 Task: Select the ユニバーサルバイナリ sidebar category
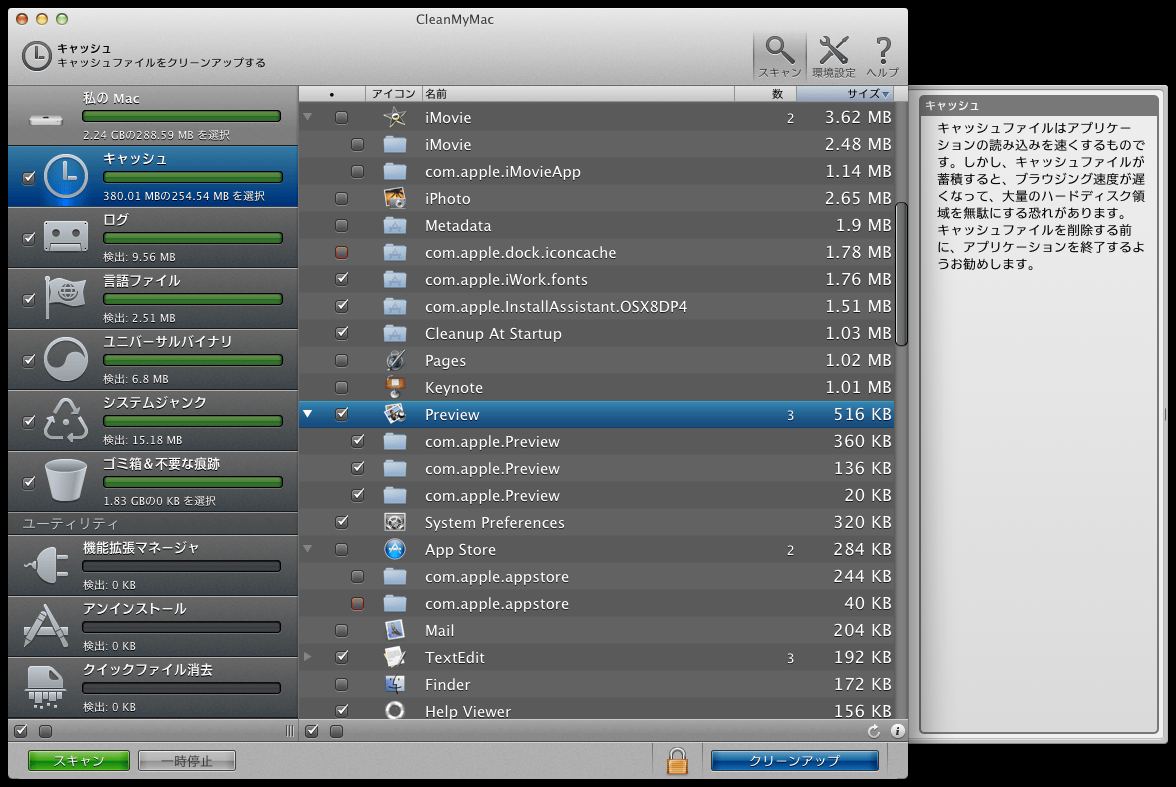click(153, 359)
